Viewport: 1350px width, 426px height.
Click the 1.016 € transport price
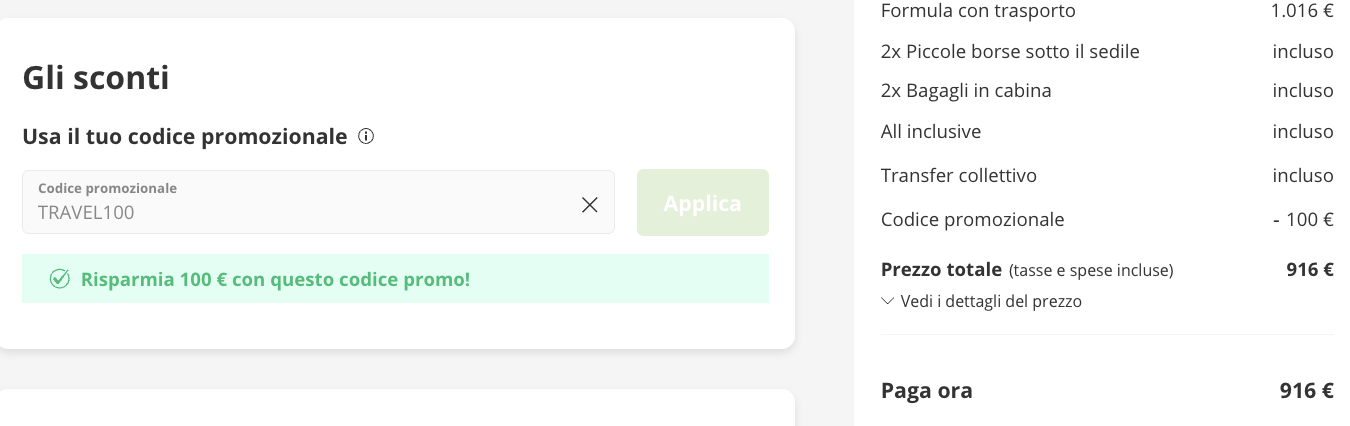[1302, 12]
